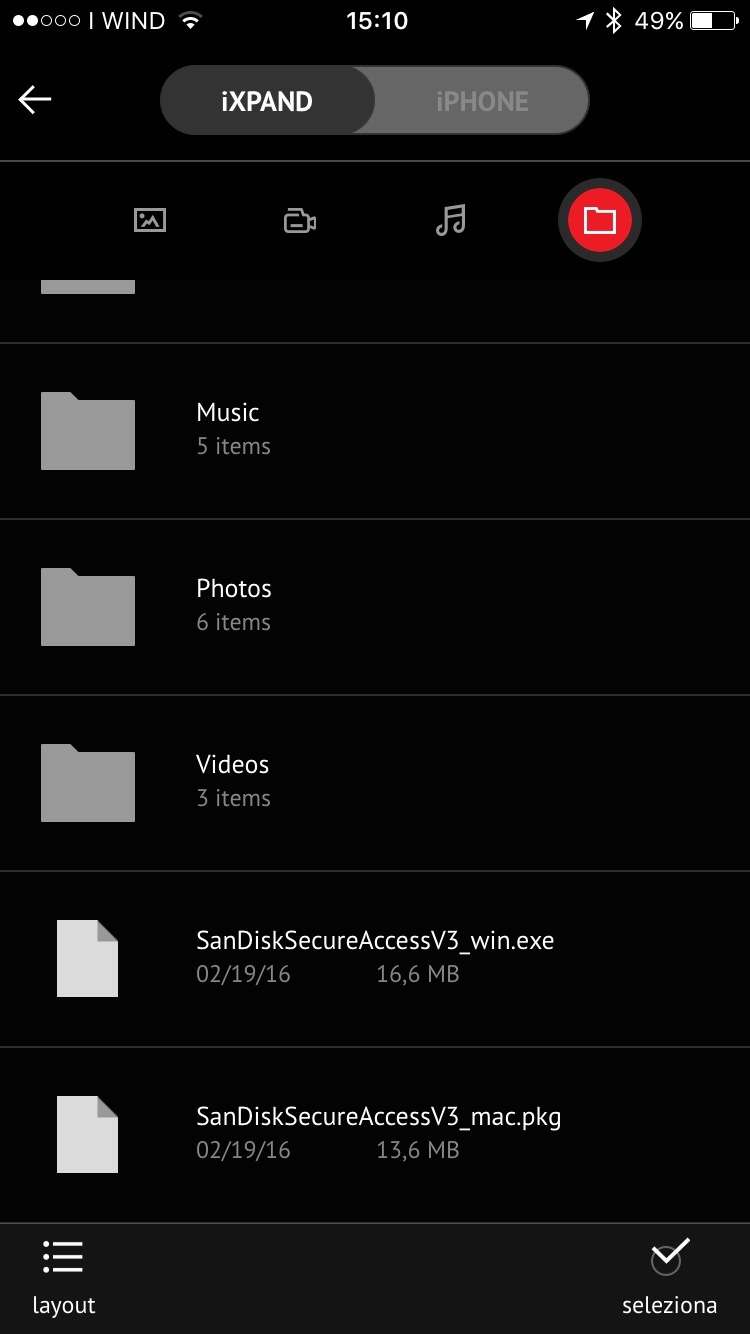Switch to the iXPAND storage segment
The image size is (750, 1334).
click(267, 101)
